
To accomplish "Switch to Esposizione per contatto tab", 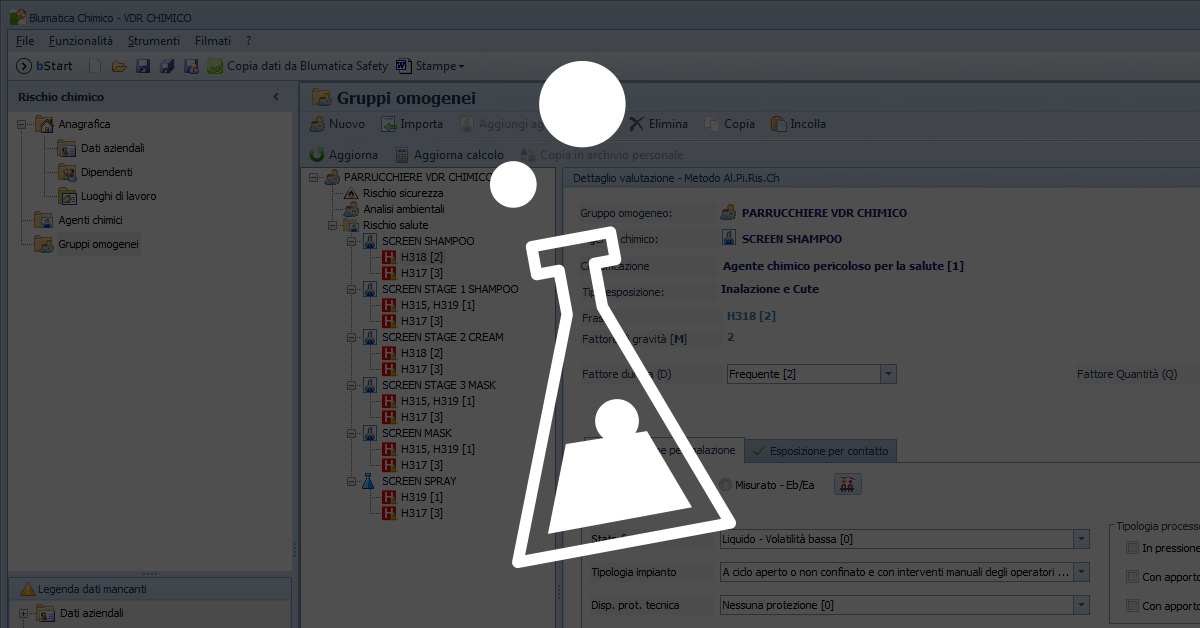I will tap(820, 451).
